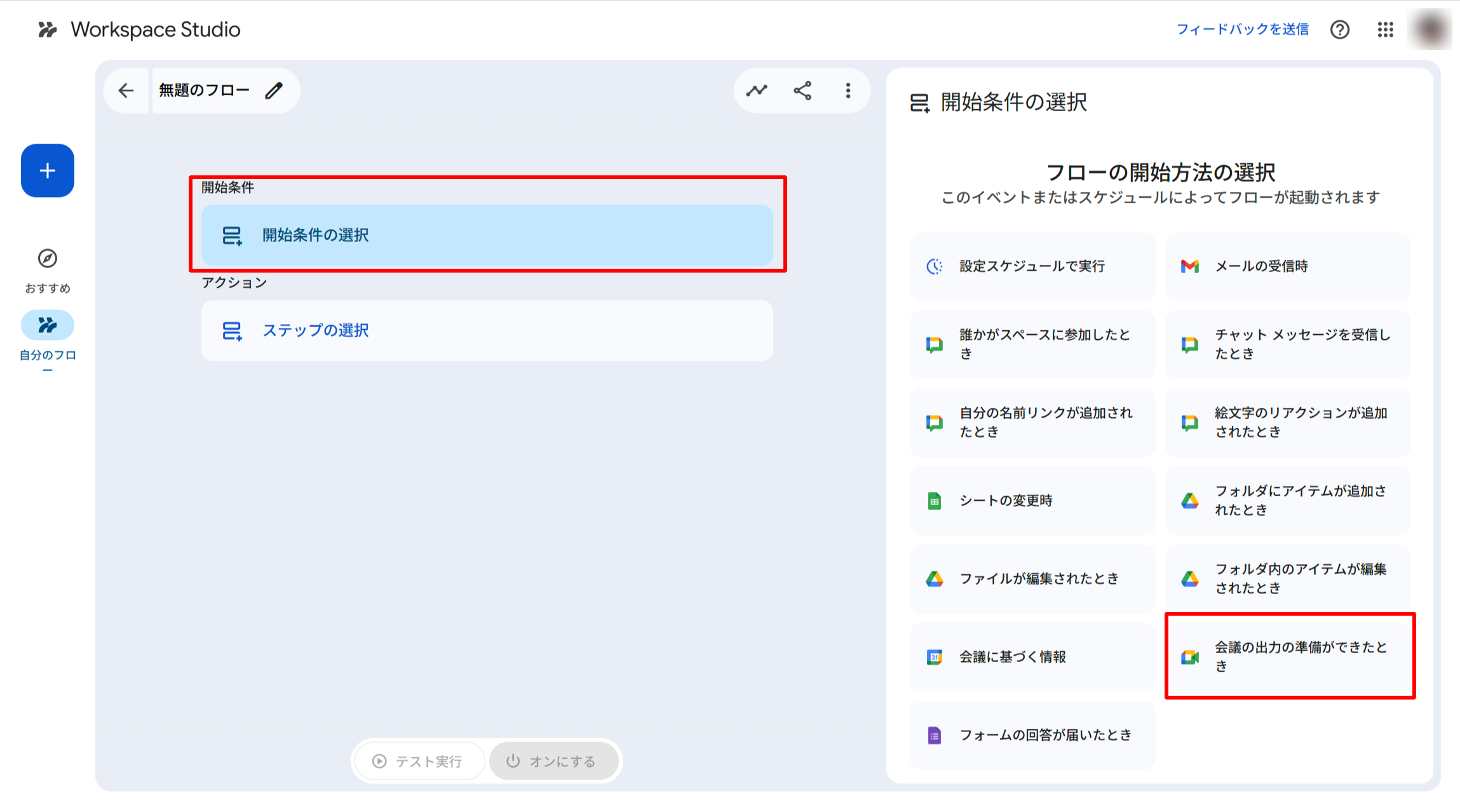Click Drive icon beside ファイルが編集されたとき
The width and height of the screenshot is (1460, 812).
(x=935, y=579)
